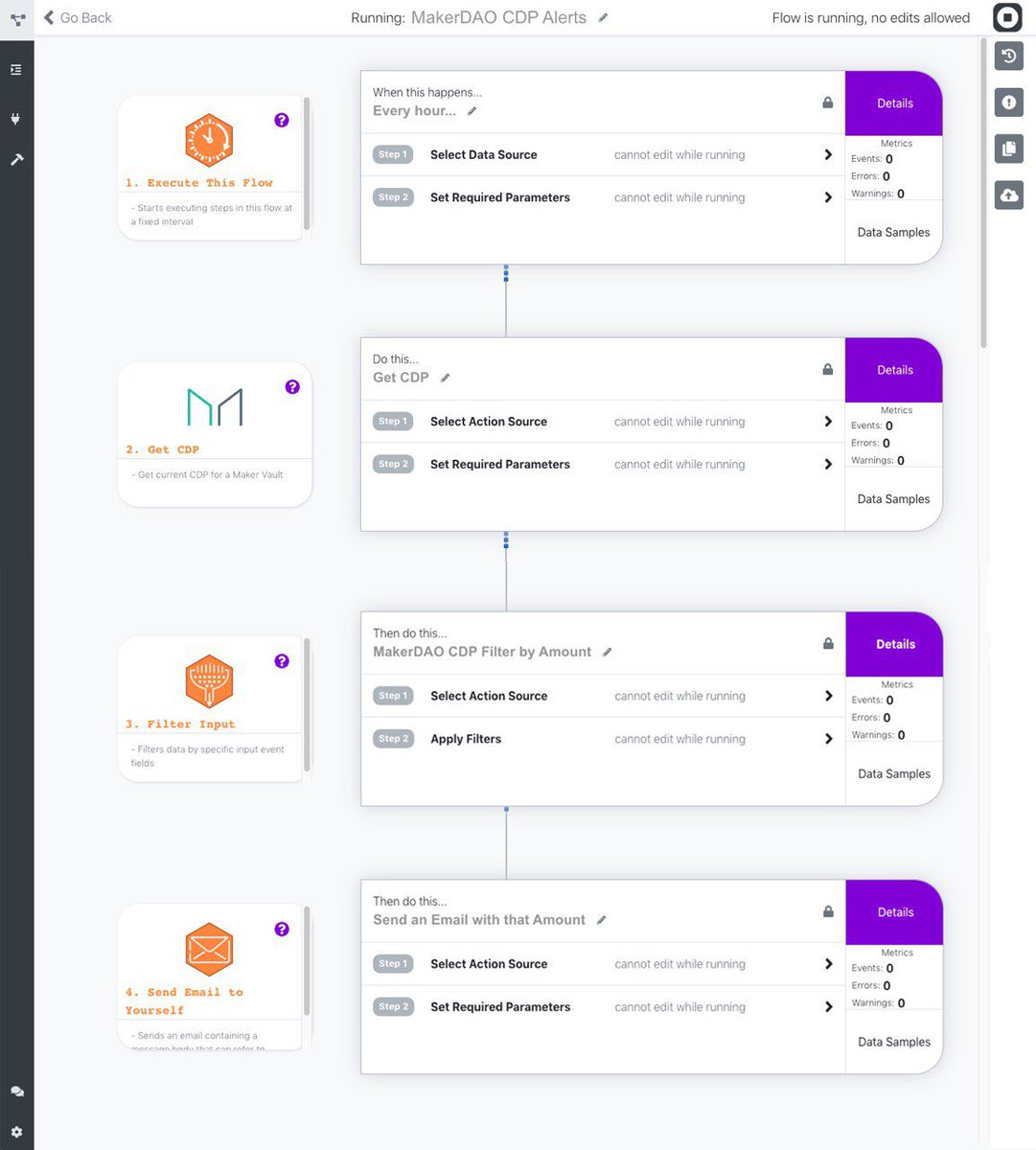Edit the MakerDAO CDP Alerts flow name pencil

coord(603,17)
